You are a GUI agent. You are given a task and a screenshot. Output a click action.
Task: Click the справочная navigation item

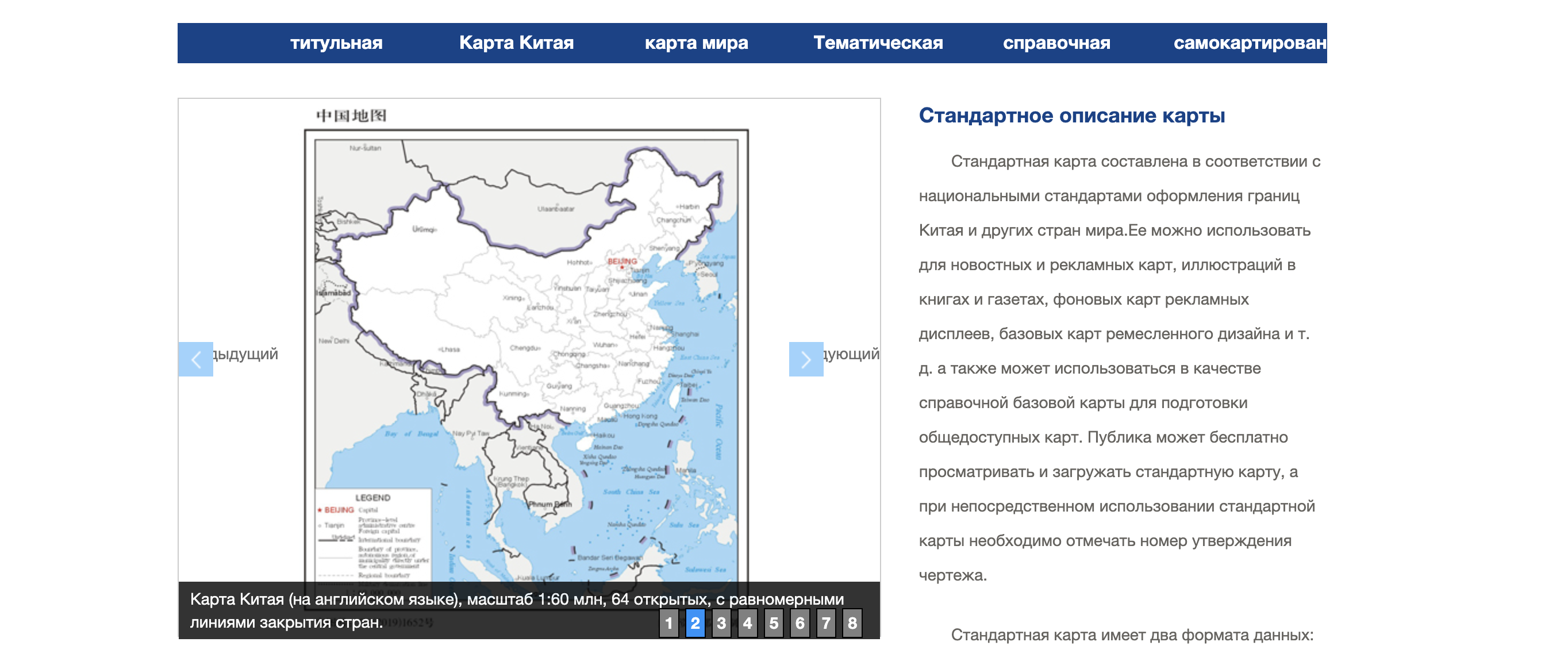tap(1056, 43)
